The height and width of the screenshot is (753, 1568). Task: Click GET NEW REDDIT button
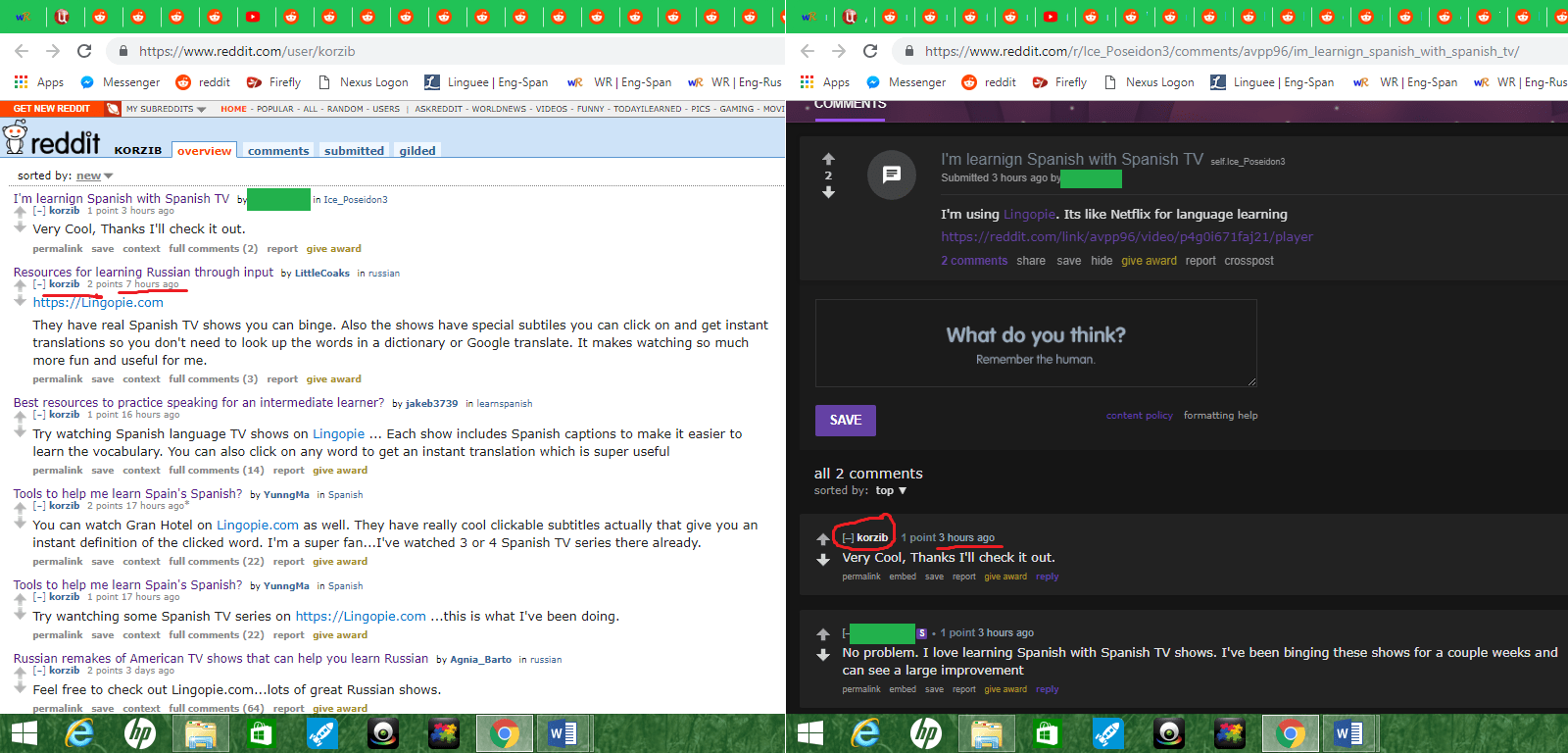pos(52,109)
